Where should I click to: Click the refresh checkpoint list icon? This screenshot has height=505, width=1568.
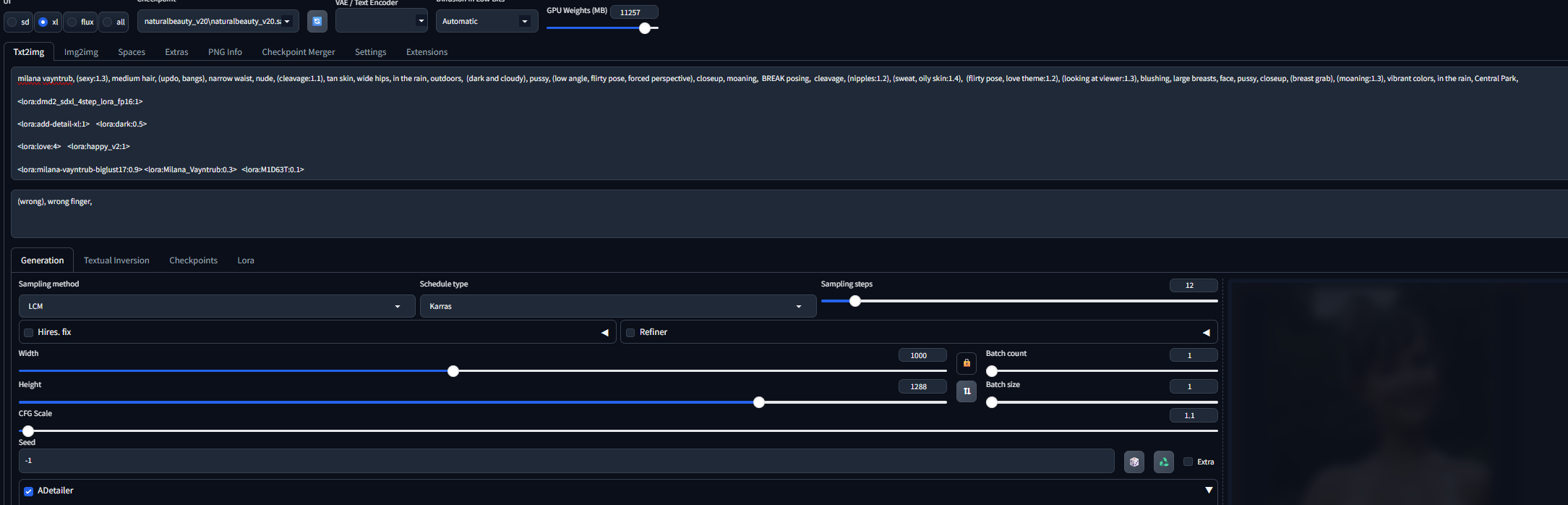pos(317,21)
